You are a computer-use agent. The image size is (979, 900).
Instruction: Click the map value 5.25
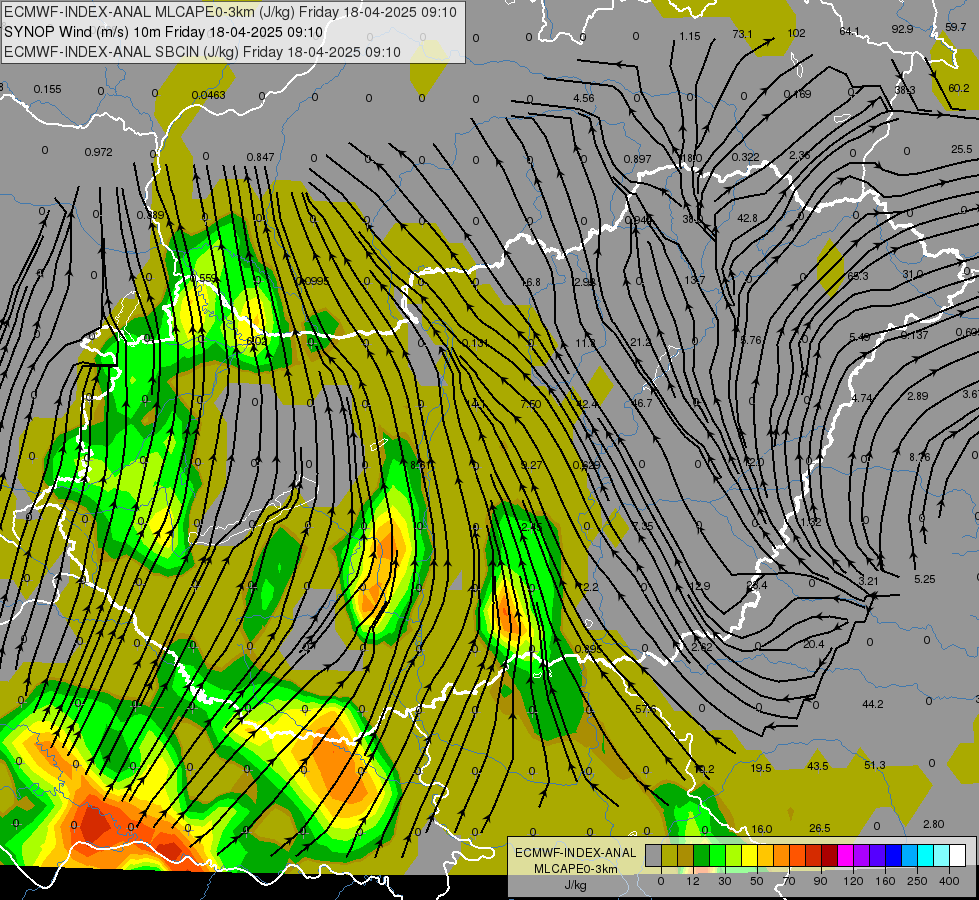pos(925,579)
